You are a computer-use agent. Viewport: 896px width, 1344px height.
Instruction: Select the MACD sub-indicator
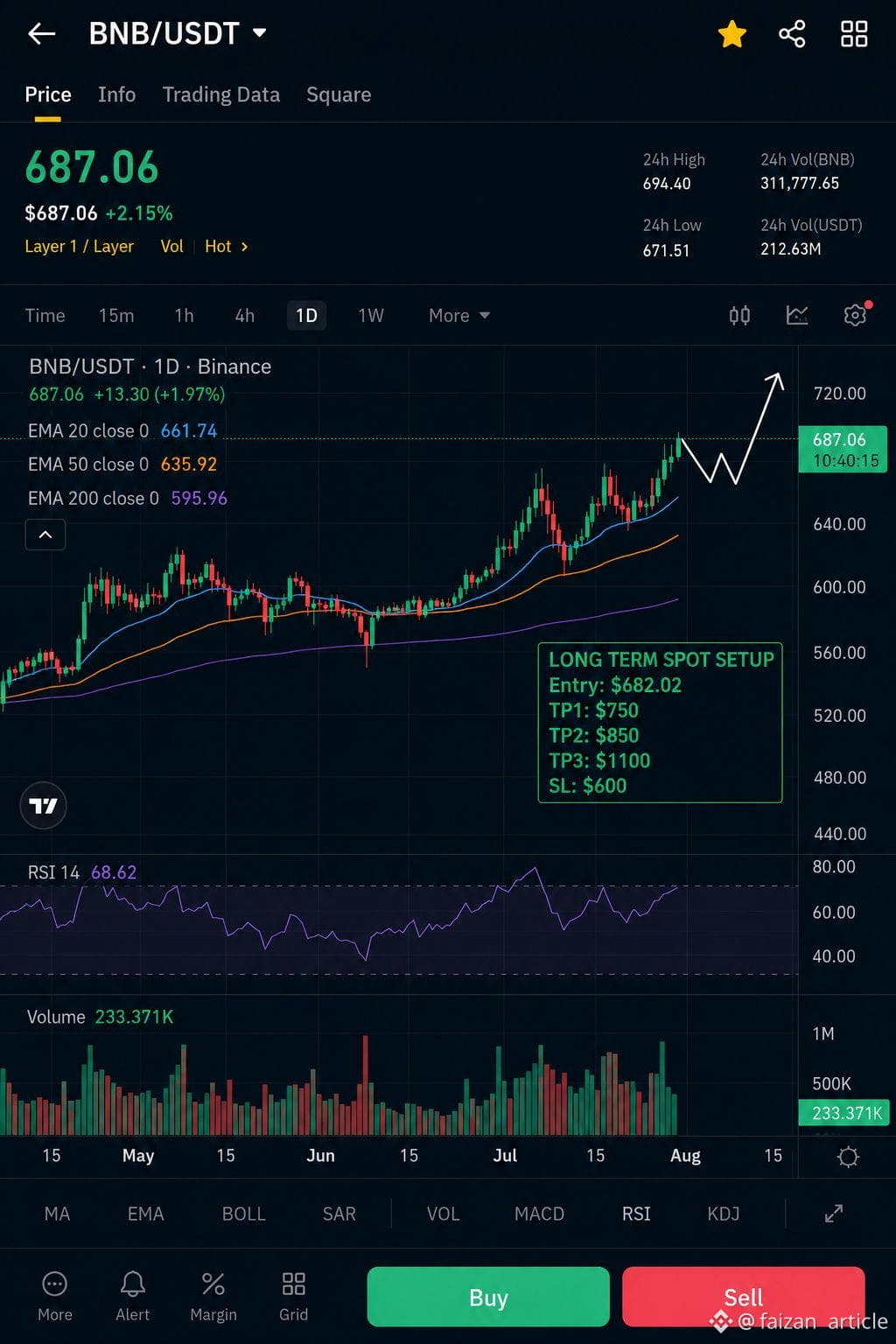click(x=540, y=1214)
